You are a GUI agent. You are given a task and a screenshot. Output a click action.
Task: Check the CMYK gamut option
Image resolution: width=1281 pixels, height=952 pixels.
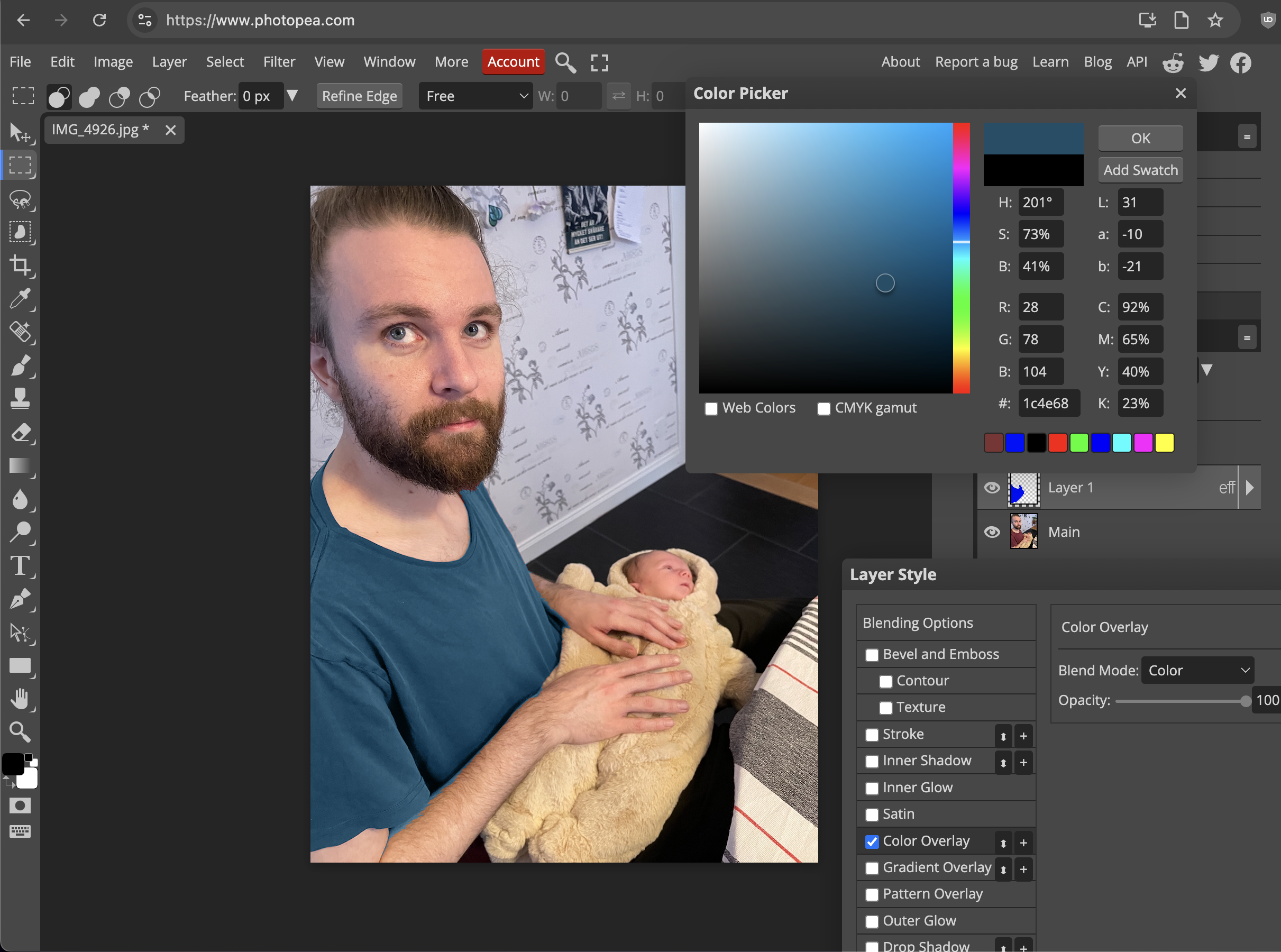pos(823,408)
